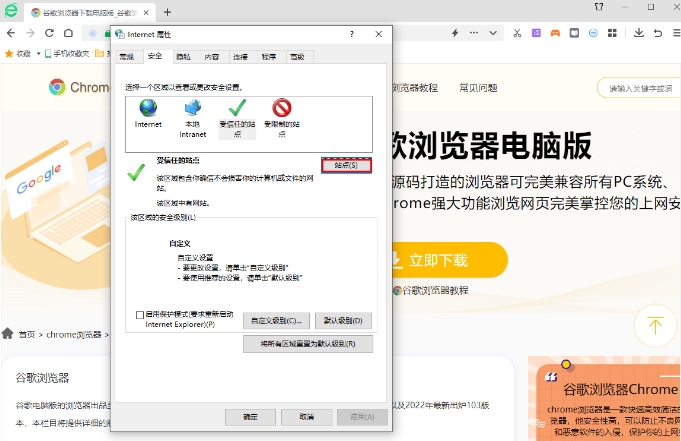Image resolution: width=681 pixels, height=441 pixels.
Task: Click the favorites star icon in bookmarks bar
Action: tap(9, 53)
